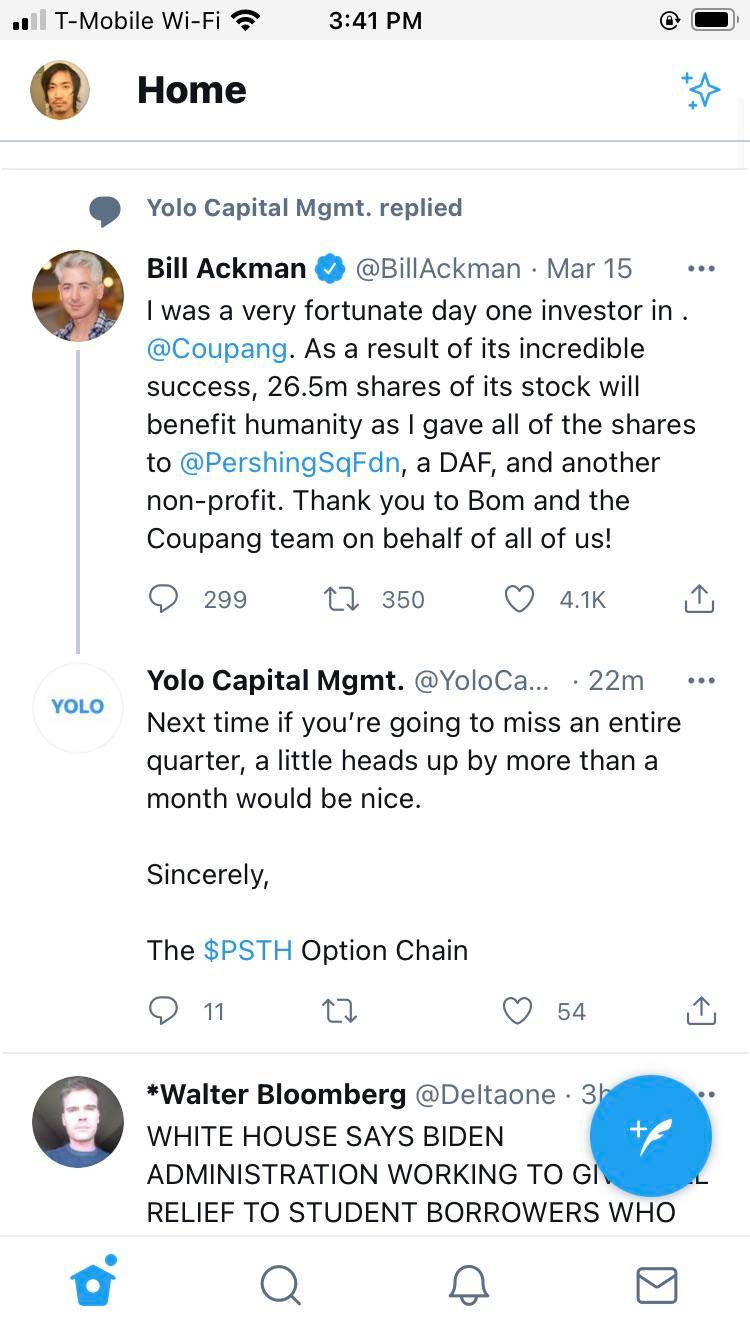Open reply on Bill Ackman's tweet
Screen dimensions: 750x1334
click(x=163, y=599)
